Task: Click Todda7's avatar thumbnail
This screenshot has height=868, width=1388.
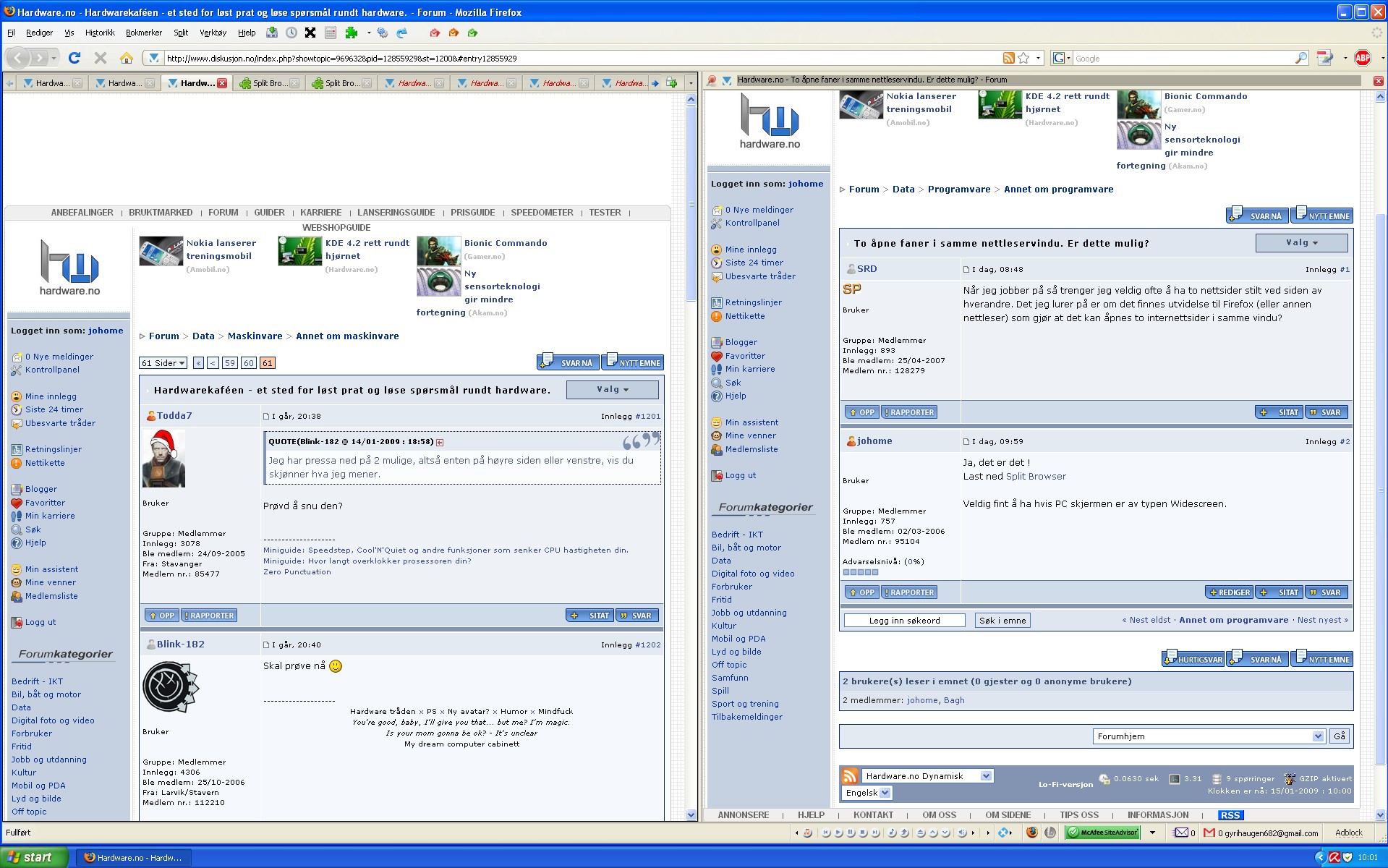Action: pyautogui.click(x=164, y=459)
